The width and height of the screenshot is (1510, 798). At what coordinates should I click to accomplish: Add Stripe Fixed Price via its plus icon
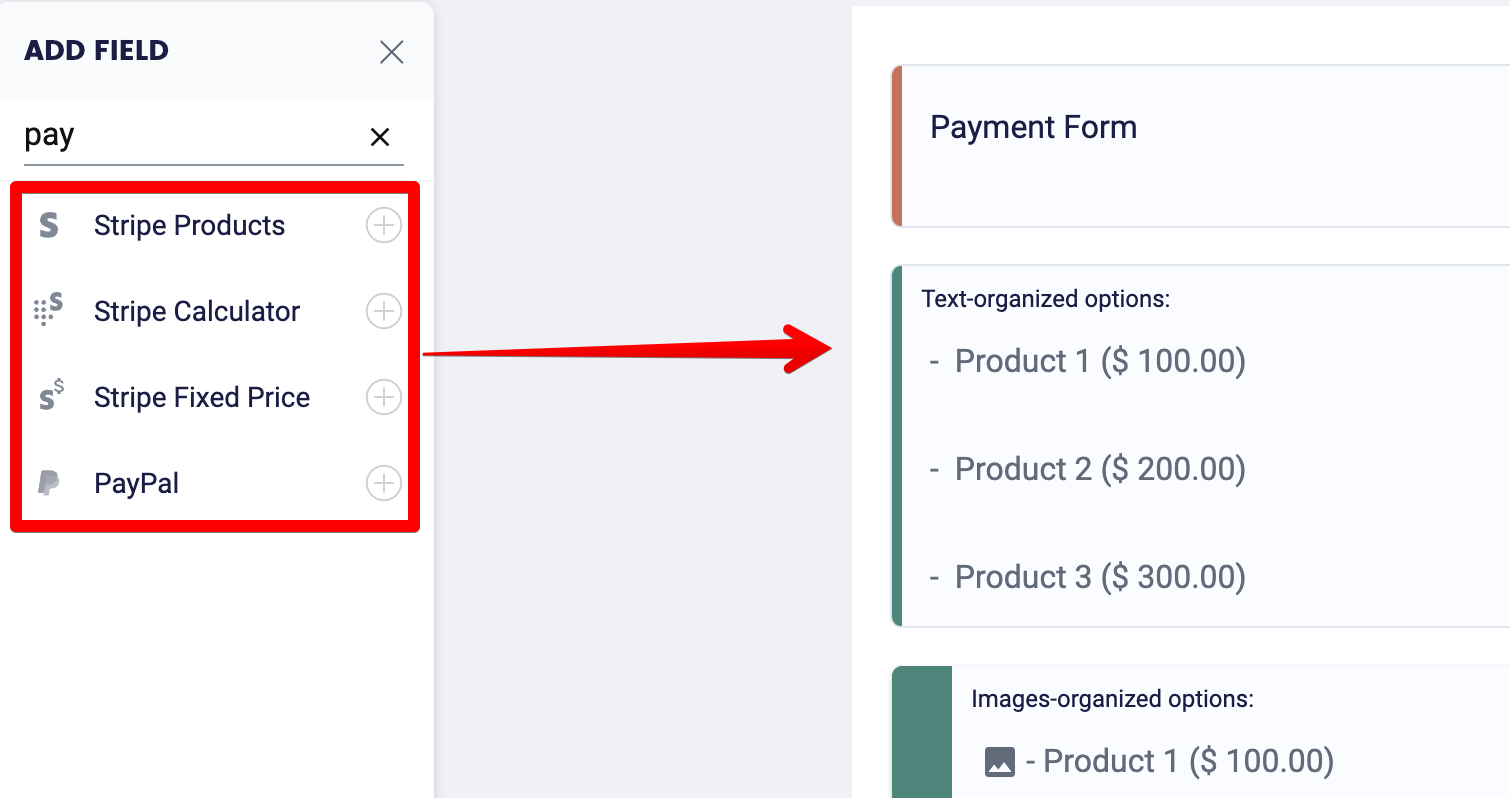point(383,397)
